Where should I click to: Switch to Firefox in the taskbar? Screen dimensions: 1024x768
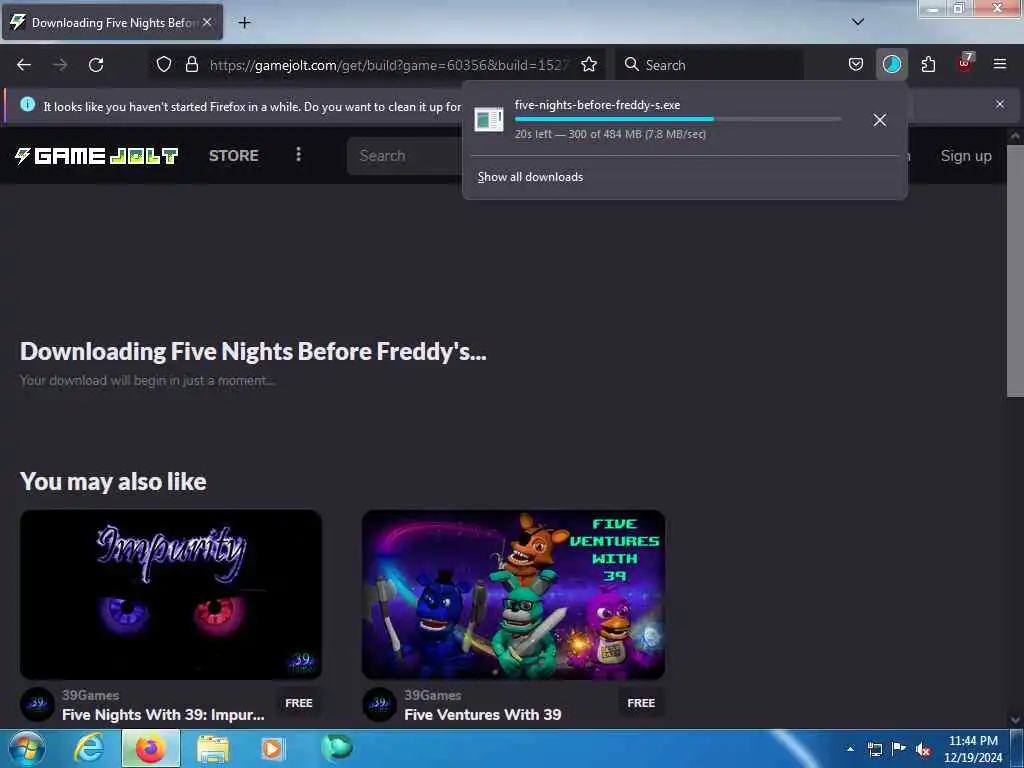coord(150,748)
